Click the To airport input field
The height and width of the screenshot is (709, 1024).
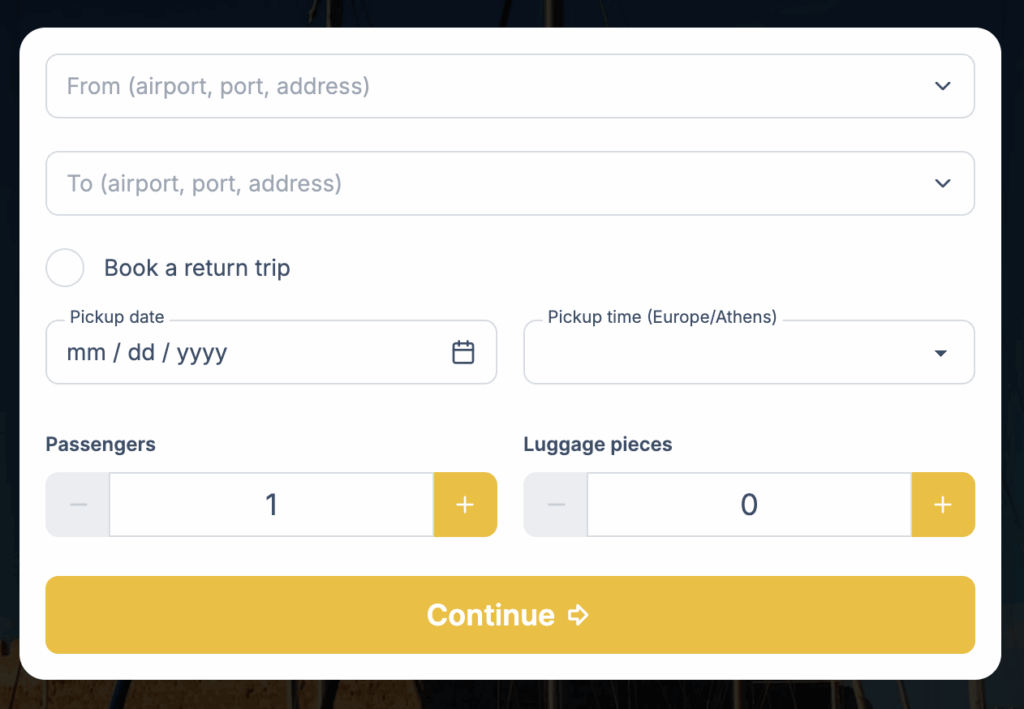tap(400, 183)
